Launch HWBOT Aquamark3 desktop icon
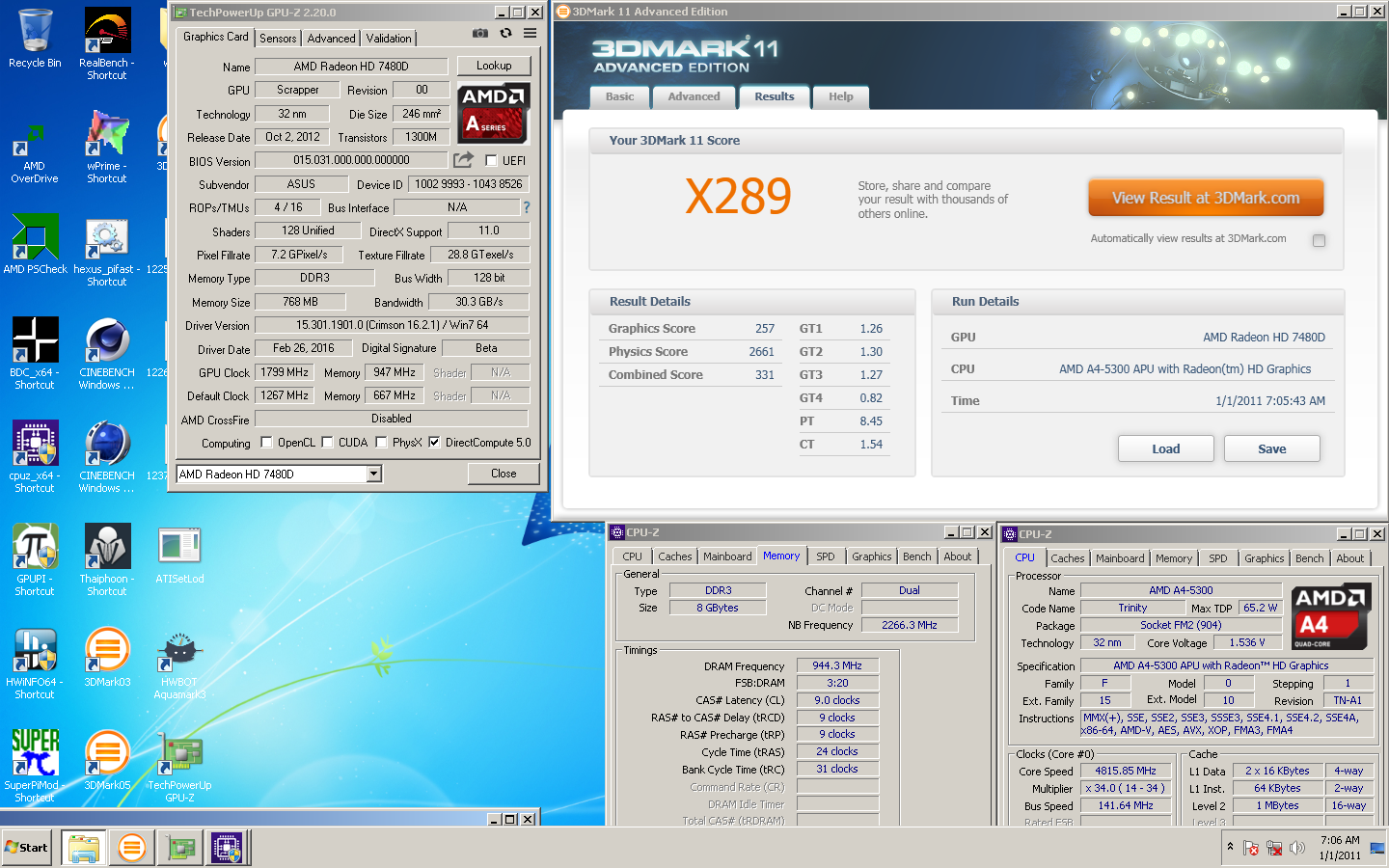 [179, 664]
